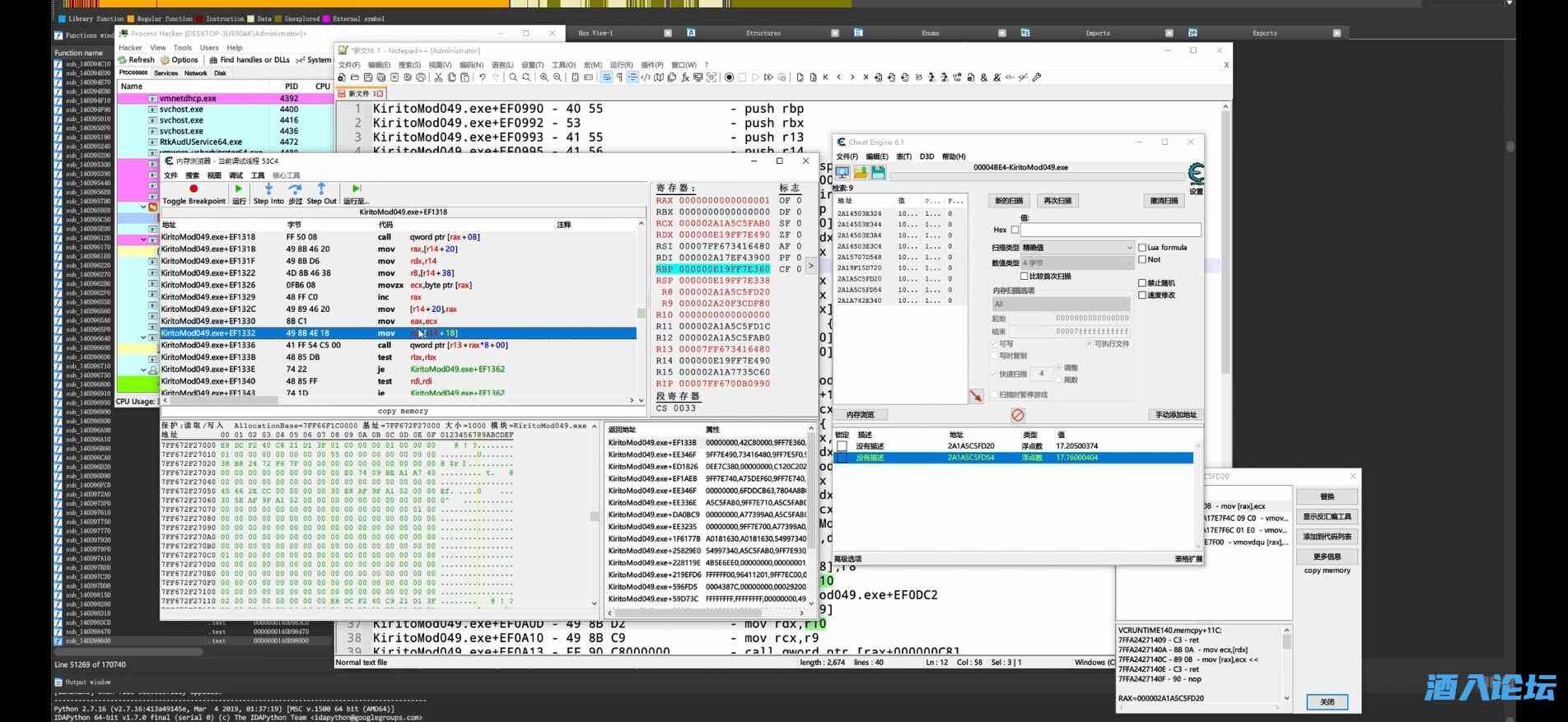Open the Hacker menu in Process Hacker
The image size is (1568, 722).
click(130, 48)
